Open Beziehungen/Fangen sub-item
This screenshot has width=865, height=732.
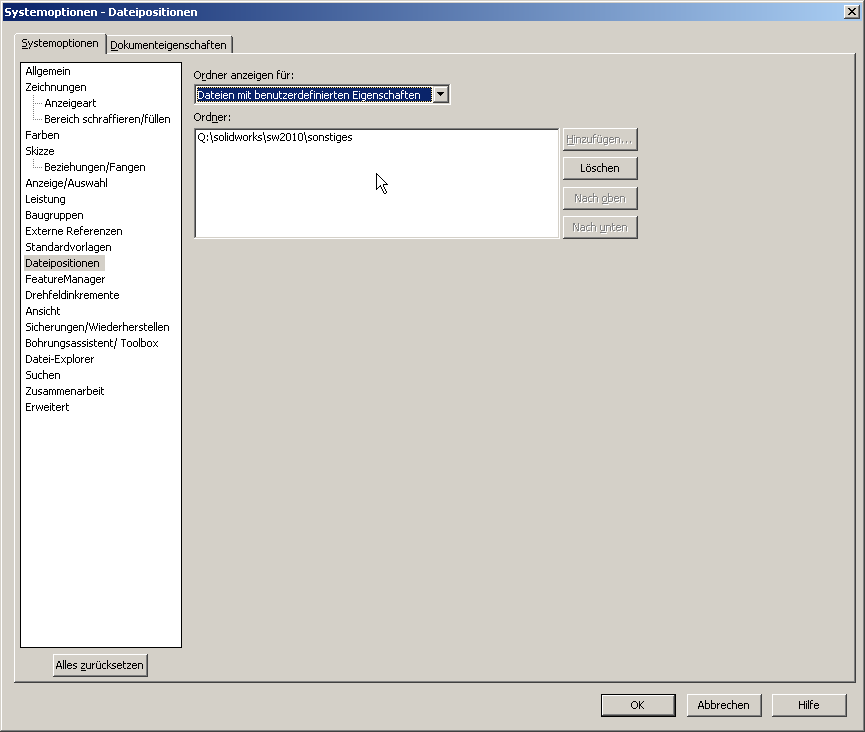click(x=95, y=167)
